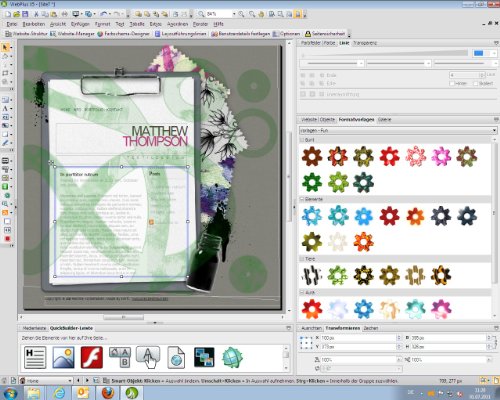
Task: Pick the picture QuickBuilder icon
Action: [63, 357]
